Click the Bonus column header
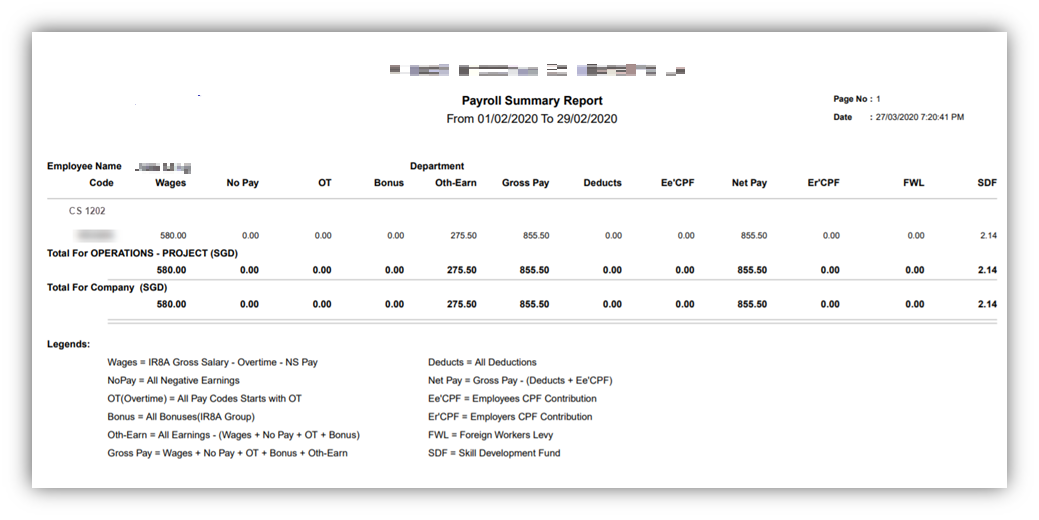The height and width of the screenshot is (520, 1039). coord(389,183)
